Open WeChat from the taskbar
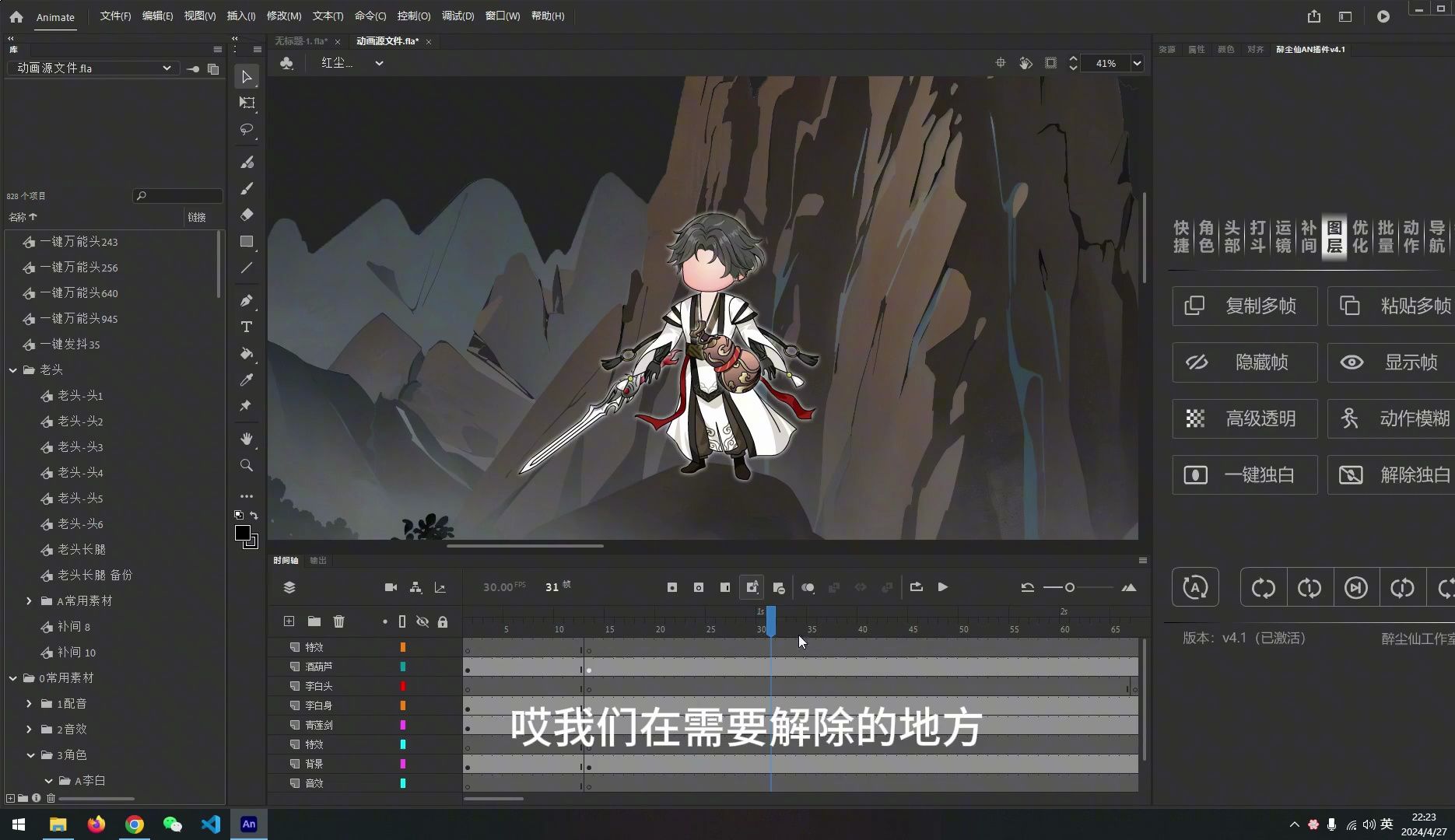This screenshot has height=840, width=1455. click(x=172, y=824)
